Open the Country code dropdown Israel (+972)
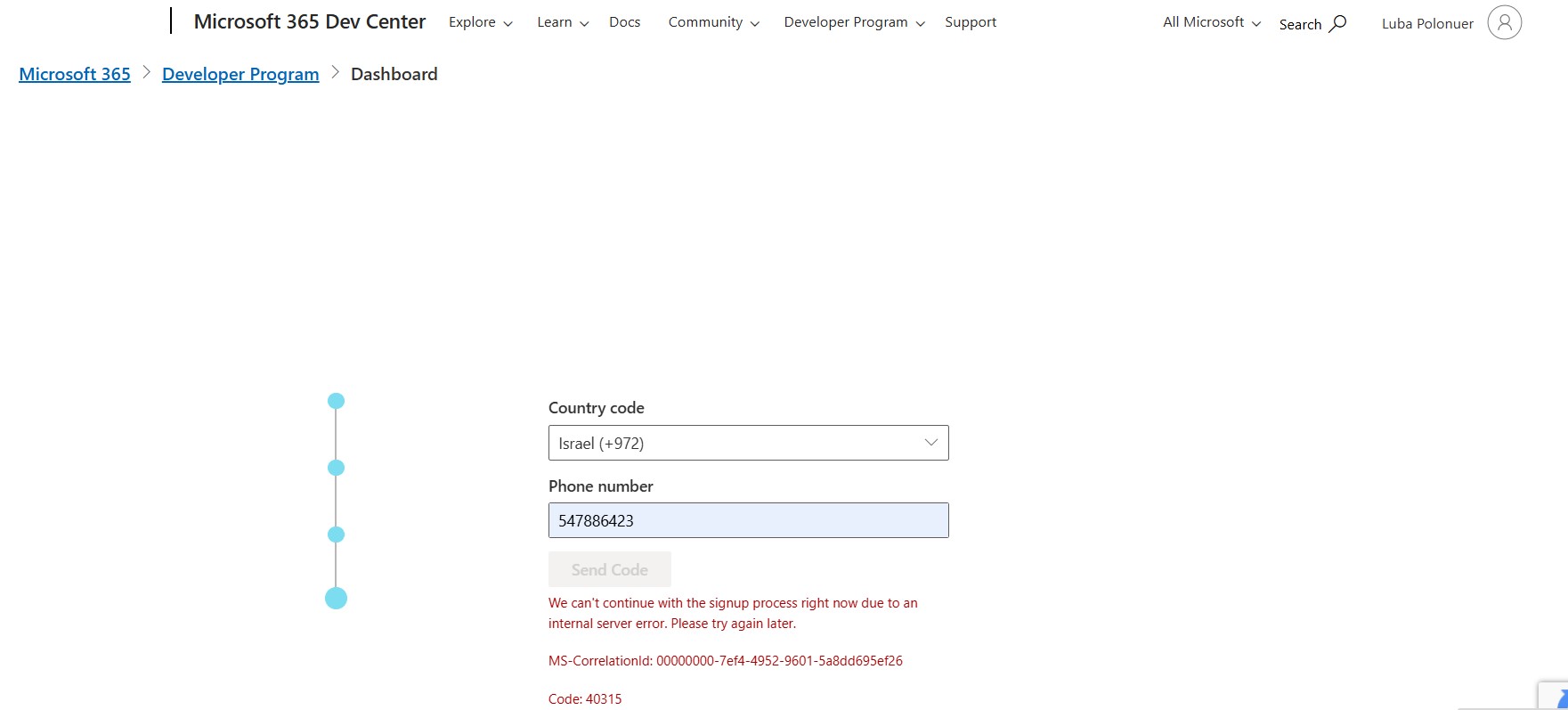The height and width of the screenshot is (710, 1568). [749, 443]
